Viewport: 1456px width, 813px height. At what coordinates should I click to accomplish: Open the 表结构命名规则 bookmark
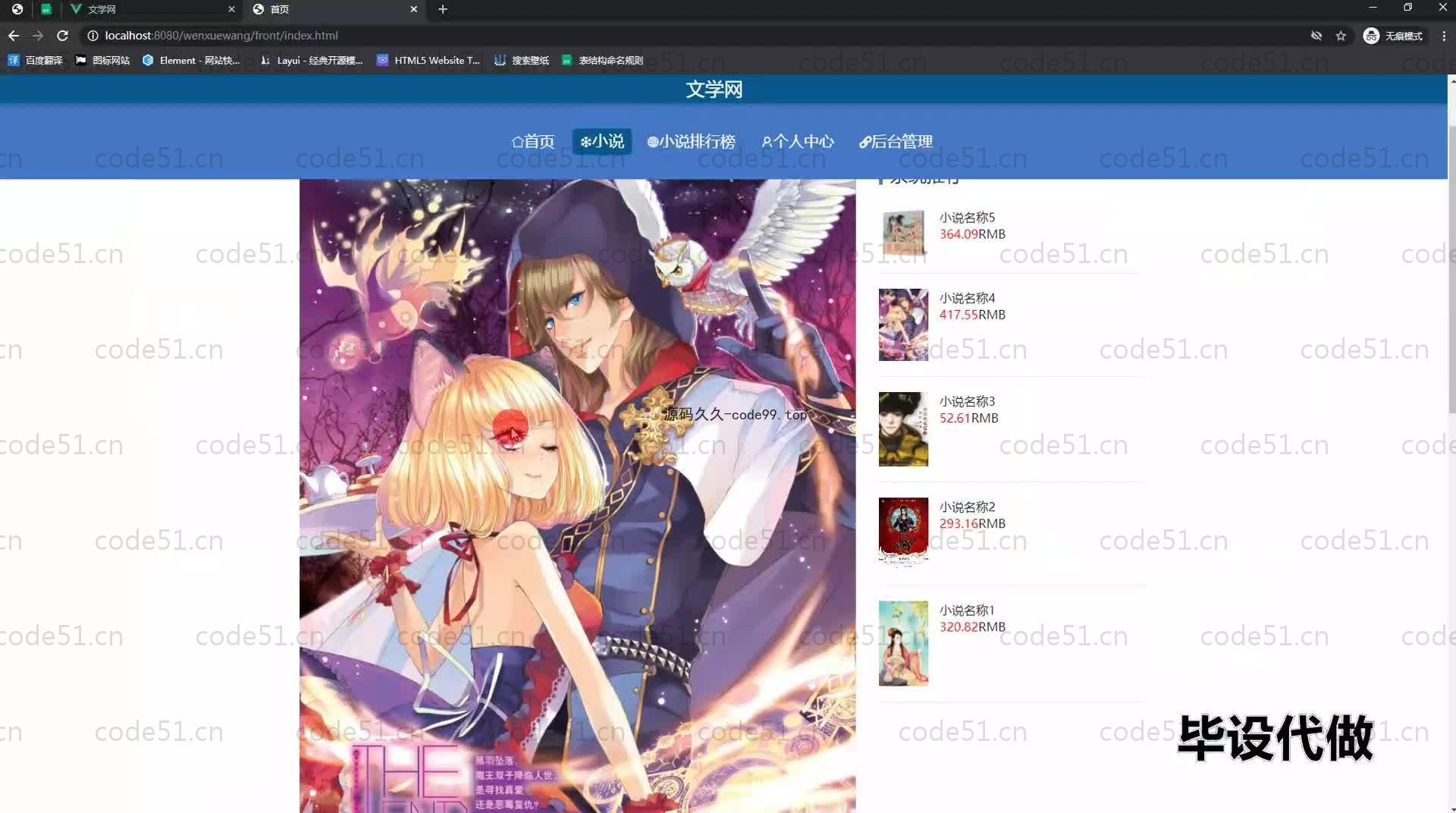pyautogui.click(x=602, y=60)
